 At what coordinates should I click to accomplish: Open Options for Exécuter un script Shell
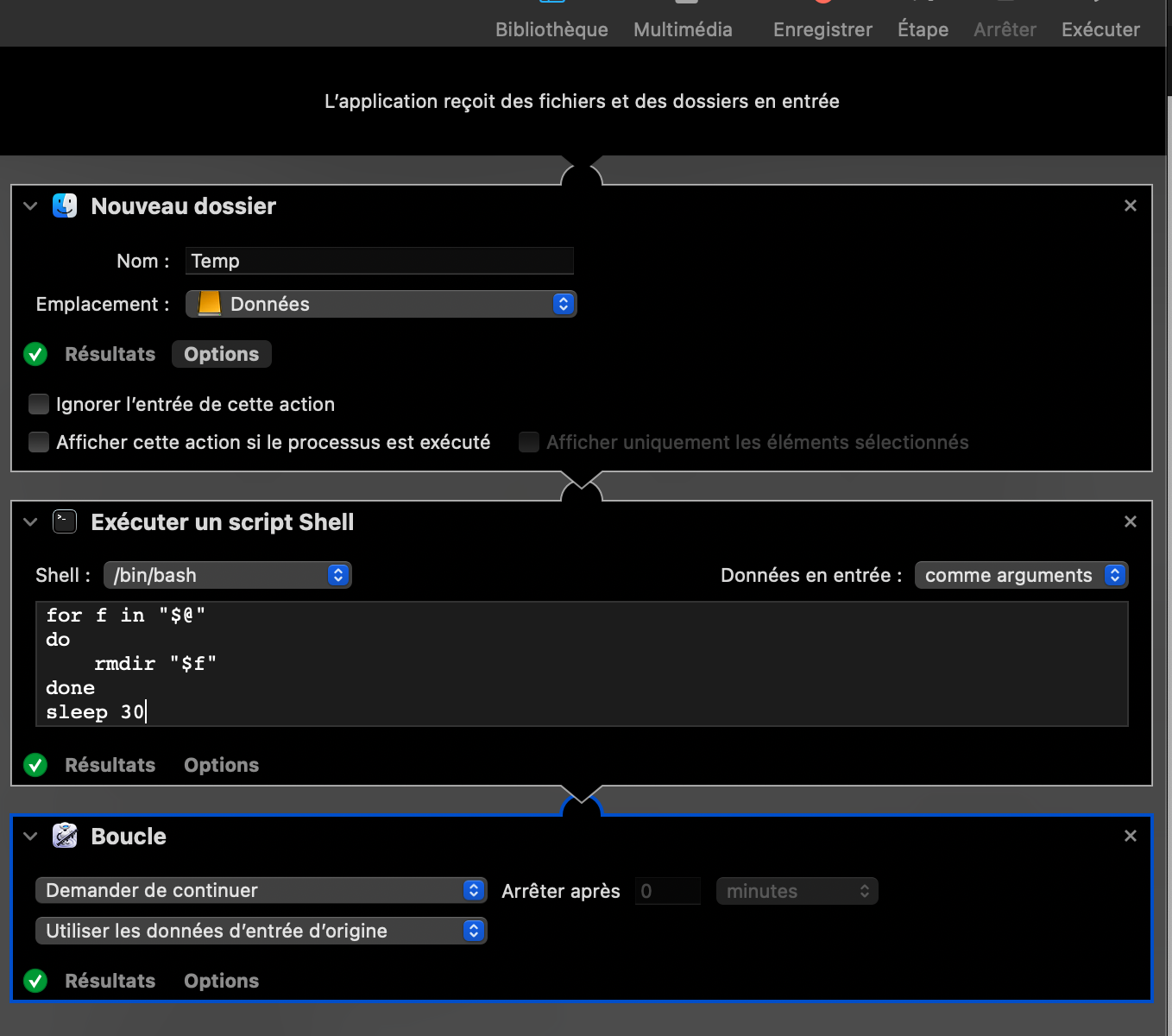[222, 765]
